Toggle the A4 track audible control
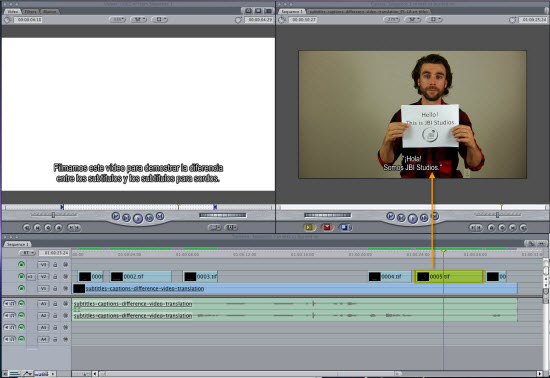The width and height of the screenshot is (550, 378). click(x=21, y=339)
